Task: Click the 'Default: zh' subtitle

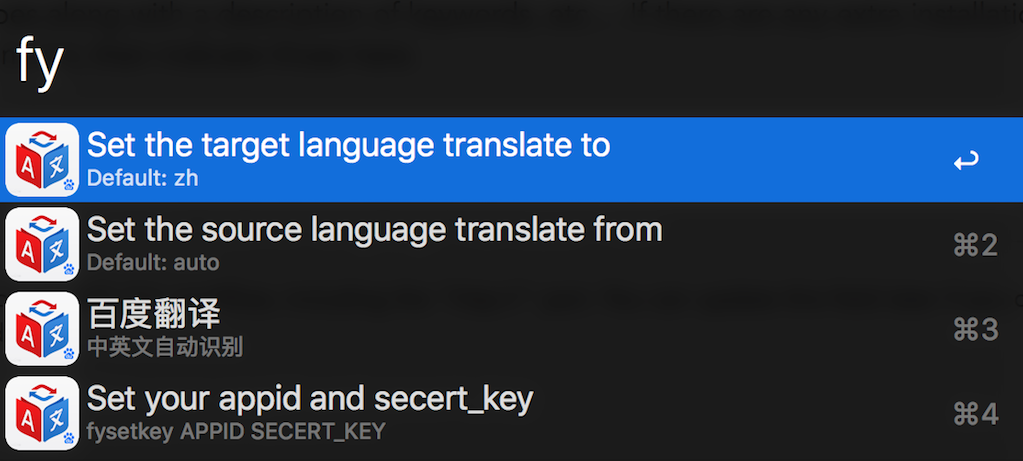Action: click(x=142, y=179)
